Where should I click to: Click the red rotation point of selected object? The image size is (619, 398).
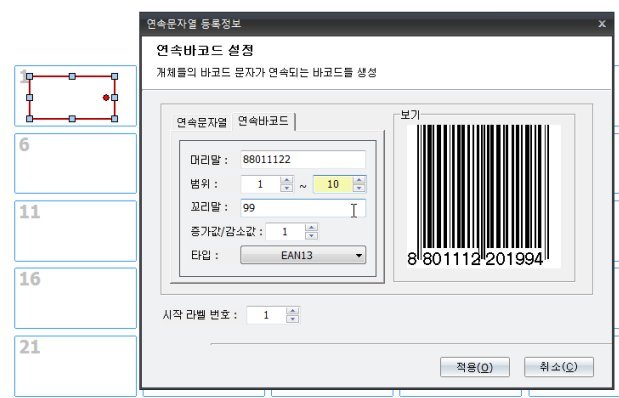106,98
